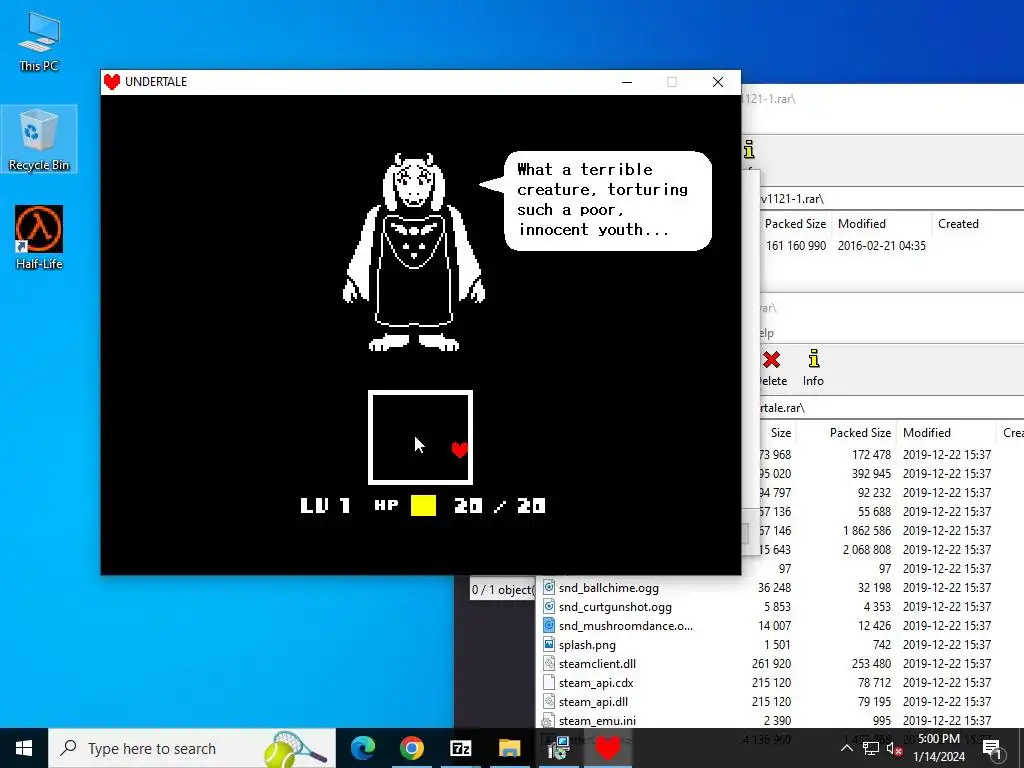Open 7-Zip from the taskbar
The height and width of the screenshot is (768, 1024).
pyautogui.click(x=460, y=748)
